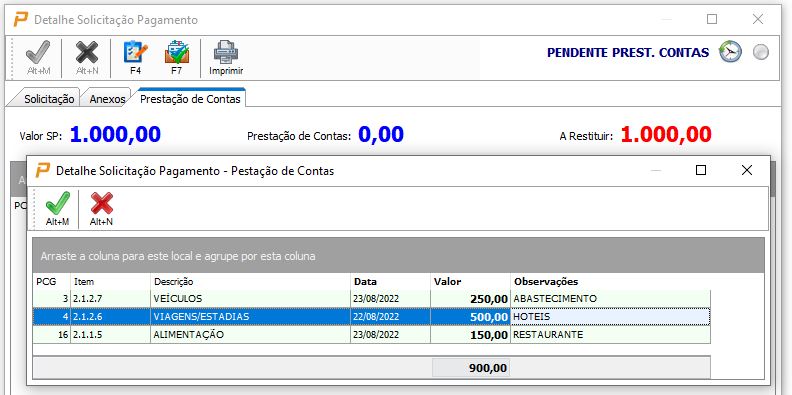Click the grey Alt+M checkmark in main toolbar
The width and height of the screenshot is (792, 395).
click(x=38, y=58)
